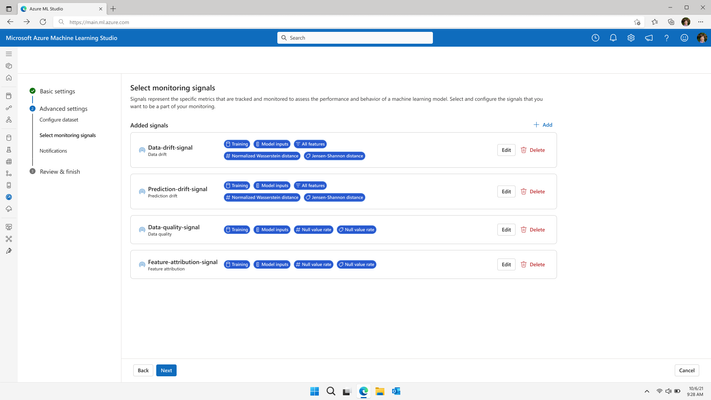
Task: Open a new browser tab
Action: pyautogui.click(x=113, y=9)
